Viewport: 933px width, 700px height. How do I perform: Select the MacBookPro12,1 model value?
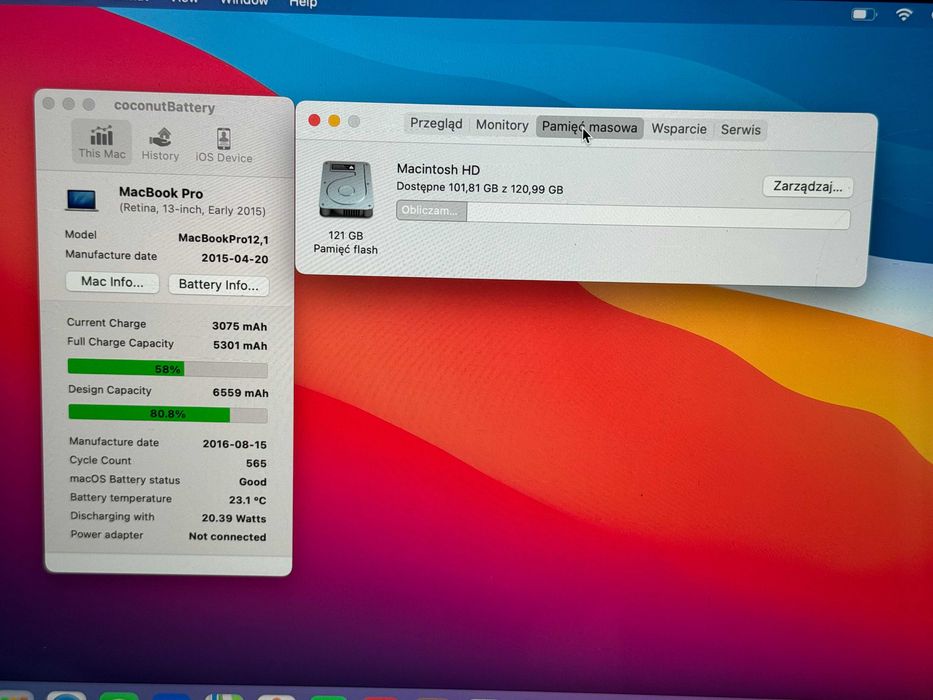[x=223, y=239]
